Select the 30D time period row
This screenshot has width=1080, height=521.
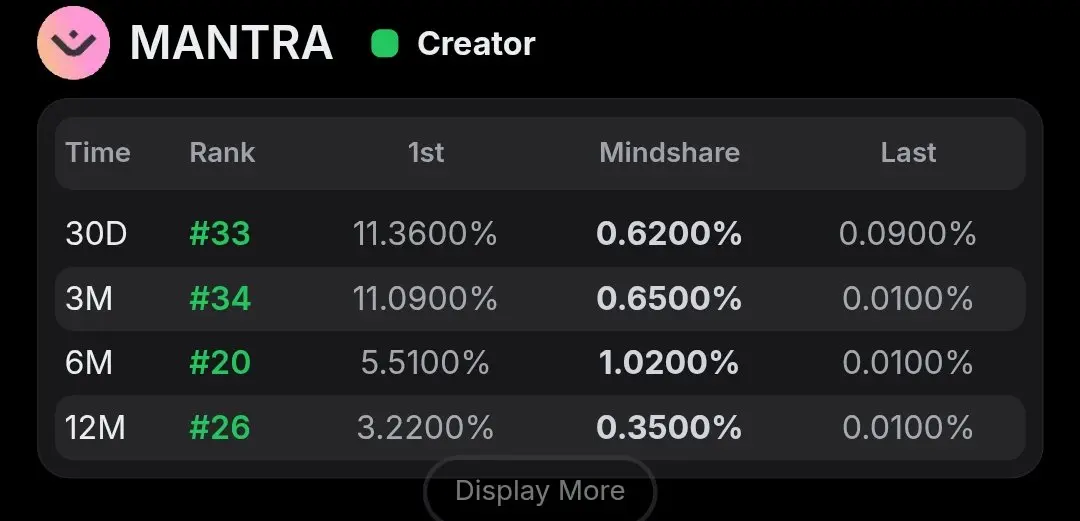click(96, 234)
